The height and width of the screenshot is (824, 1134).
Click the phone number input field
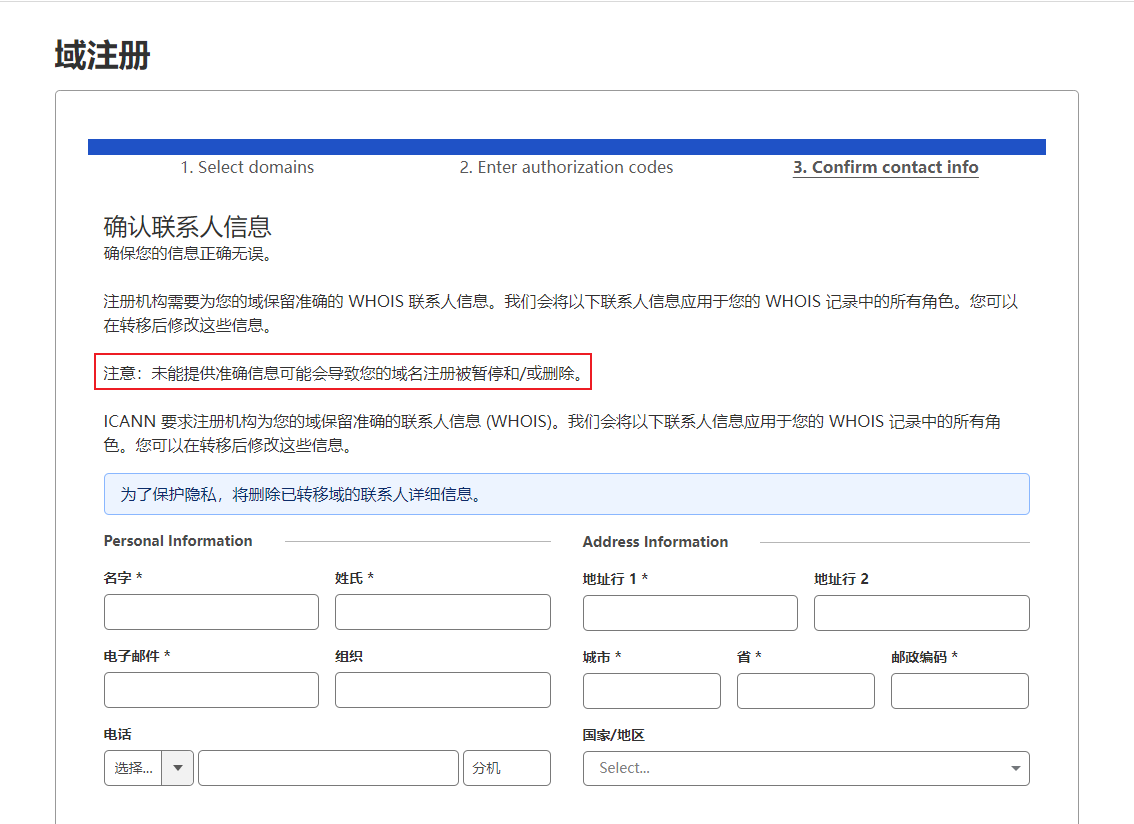click(328, 768)
